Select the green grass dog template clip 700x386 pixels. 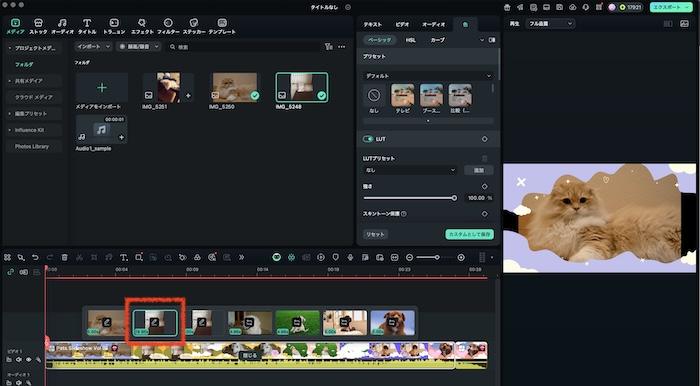coord(298,323)
